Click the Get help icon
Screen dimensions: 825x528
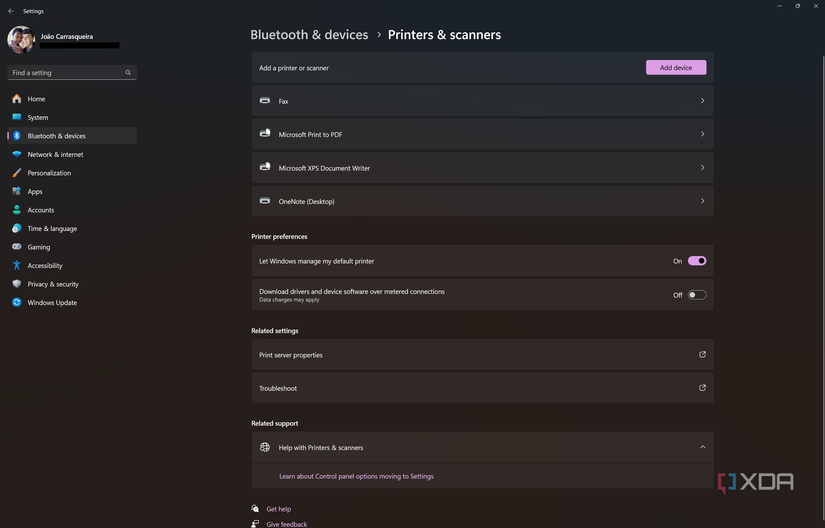click(x=255, y=509)
